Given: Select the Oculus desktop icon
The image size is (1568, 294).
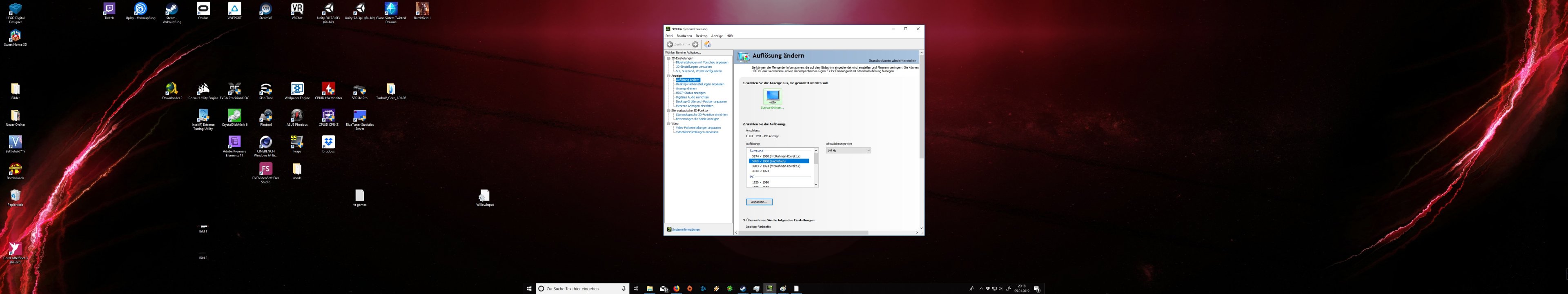Looking at the screenshot, I should click(x=203, y=11).
